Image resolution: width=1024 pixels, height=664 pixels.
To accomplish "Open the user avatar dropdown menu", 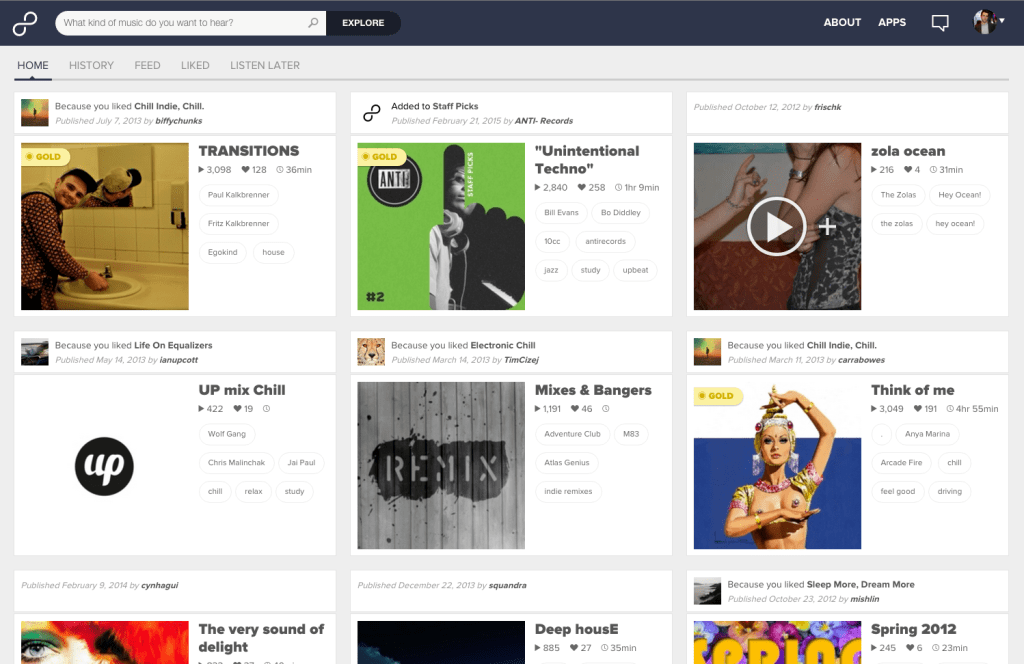I will point(988,22).
